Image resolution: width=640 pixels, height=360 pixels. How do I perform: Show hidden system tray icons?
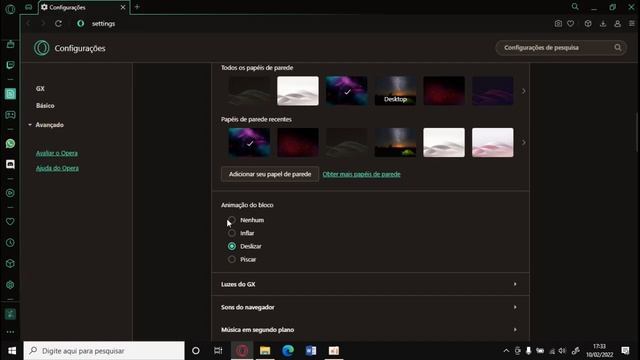click(x=506, y=351)
